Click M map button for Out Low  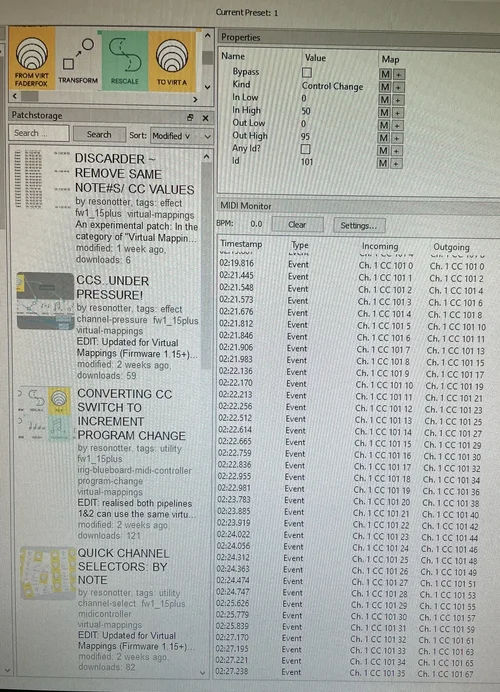[x=384, y=125]
